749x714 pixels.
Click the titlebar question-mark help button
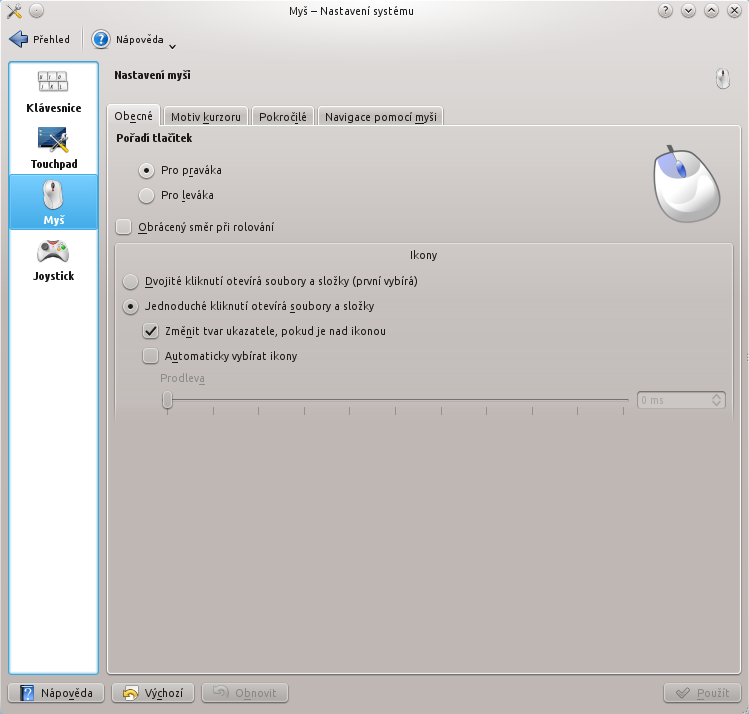(x=665, y=11)
